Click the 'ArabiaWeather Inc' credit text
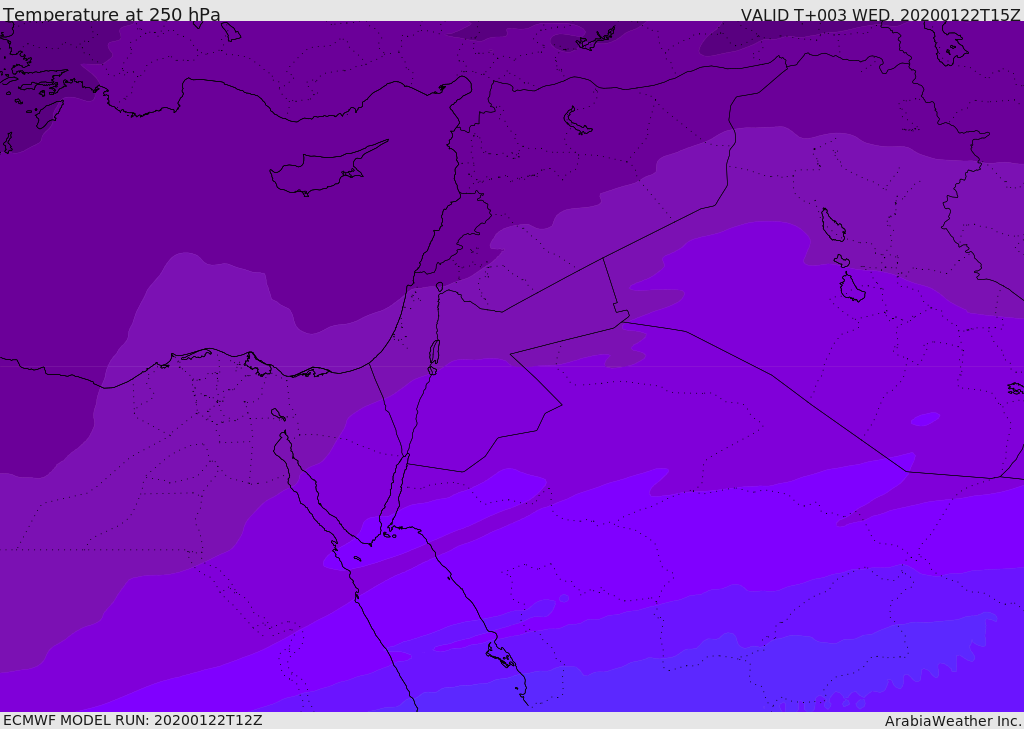The width and height of the screenshot is (1024, 729). click(953, 721)
